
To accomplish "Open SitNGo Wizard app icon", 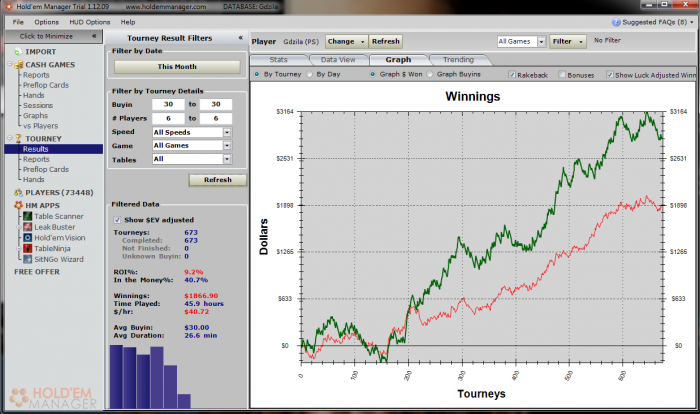I will click(x=28, y=259).
